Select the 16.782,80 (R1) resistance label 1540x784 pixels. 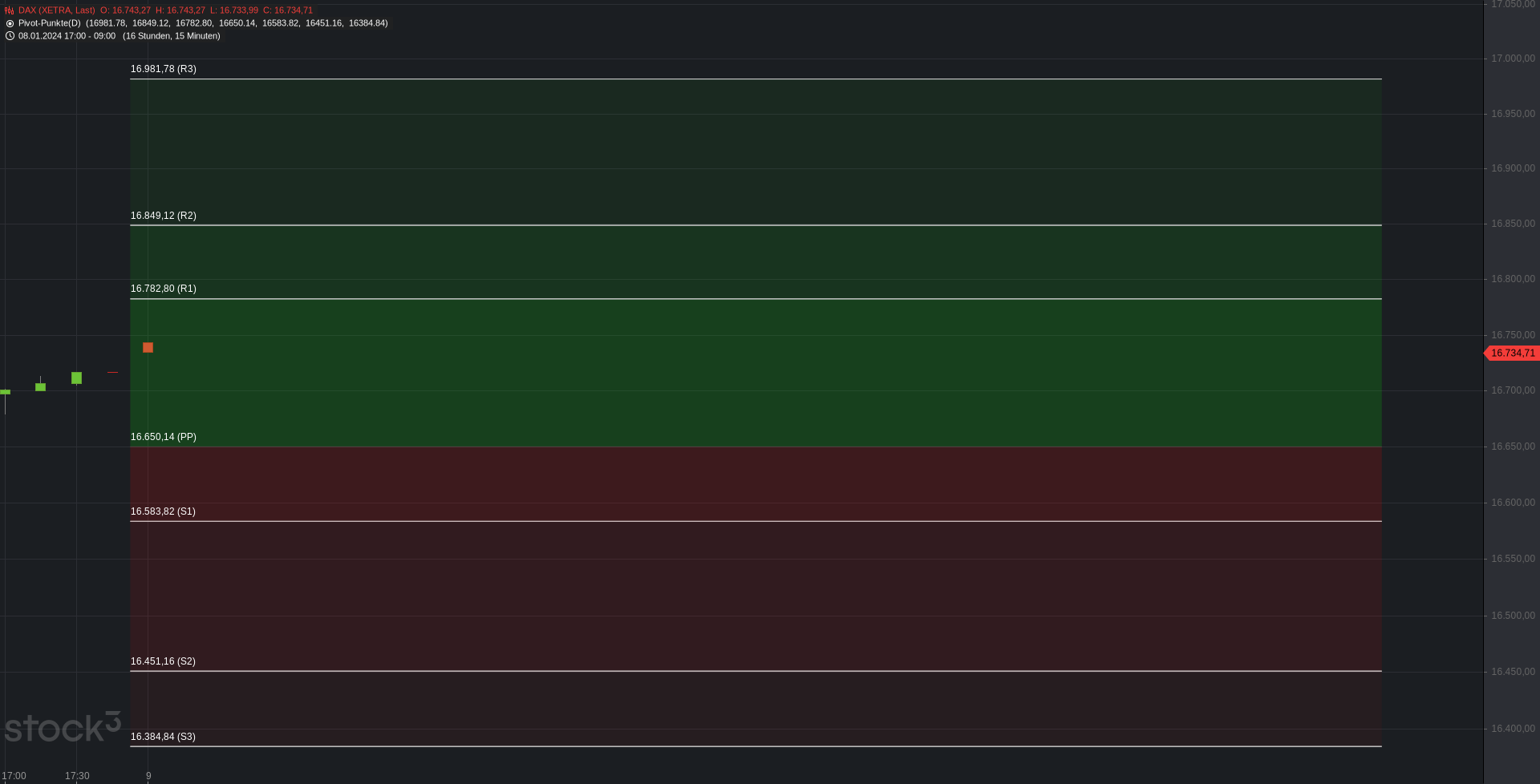[164, 289]
